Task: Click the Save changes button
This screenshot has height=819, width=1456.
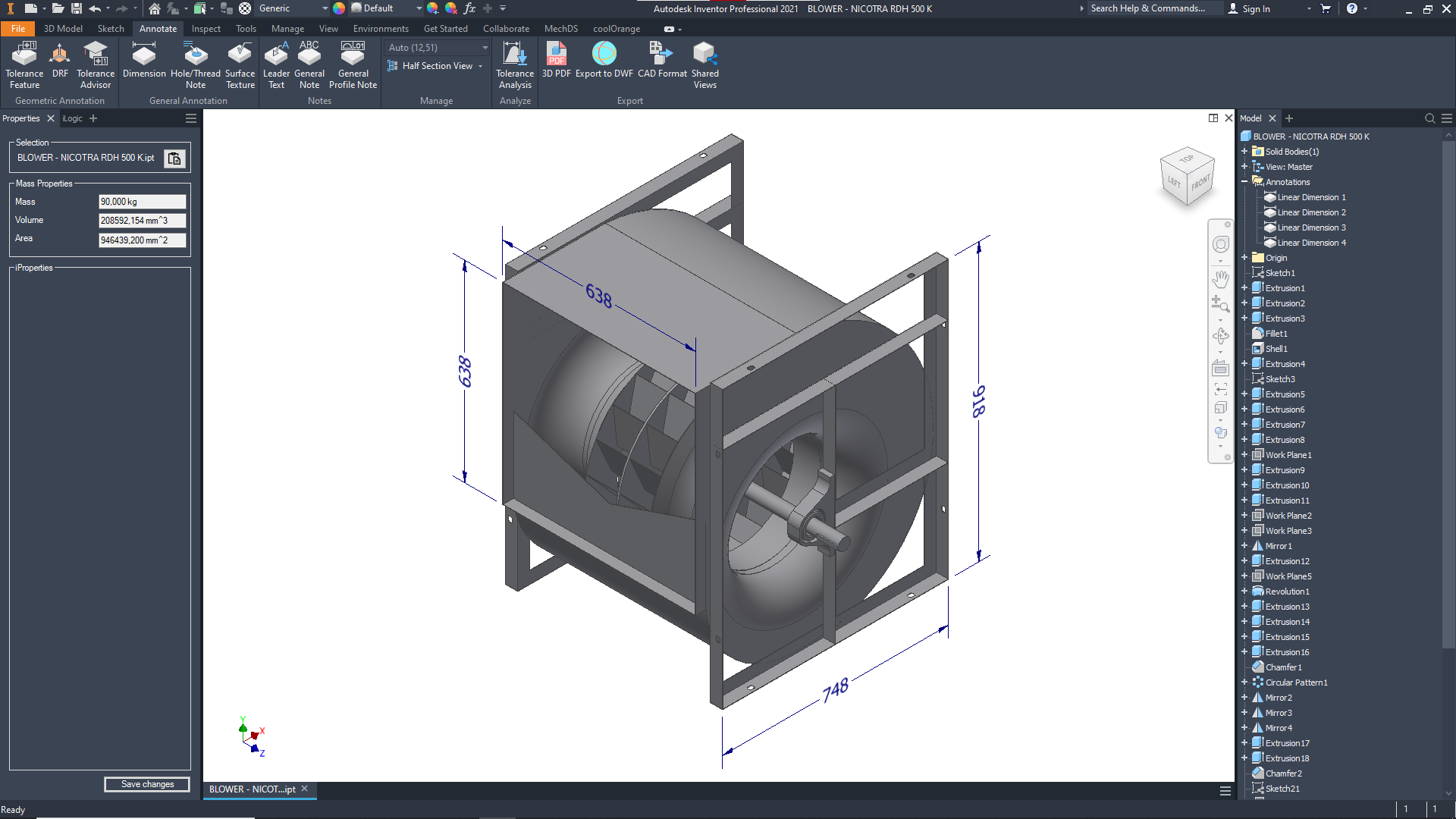Action: pyautogui.click(x=147, y=784)
